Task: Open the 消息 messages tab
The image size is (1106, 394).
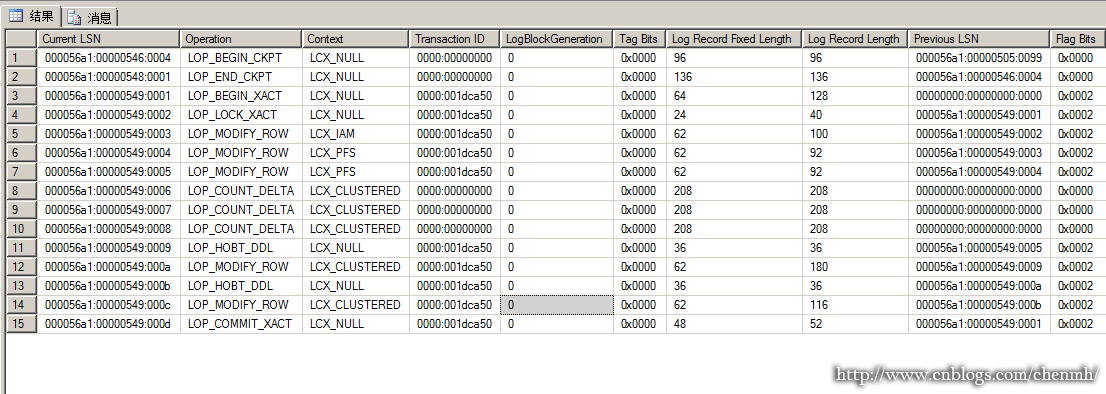Action: pyautogui.click(x=90, y=17)
